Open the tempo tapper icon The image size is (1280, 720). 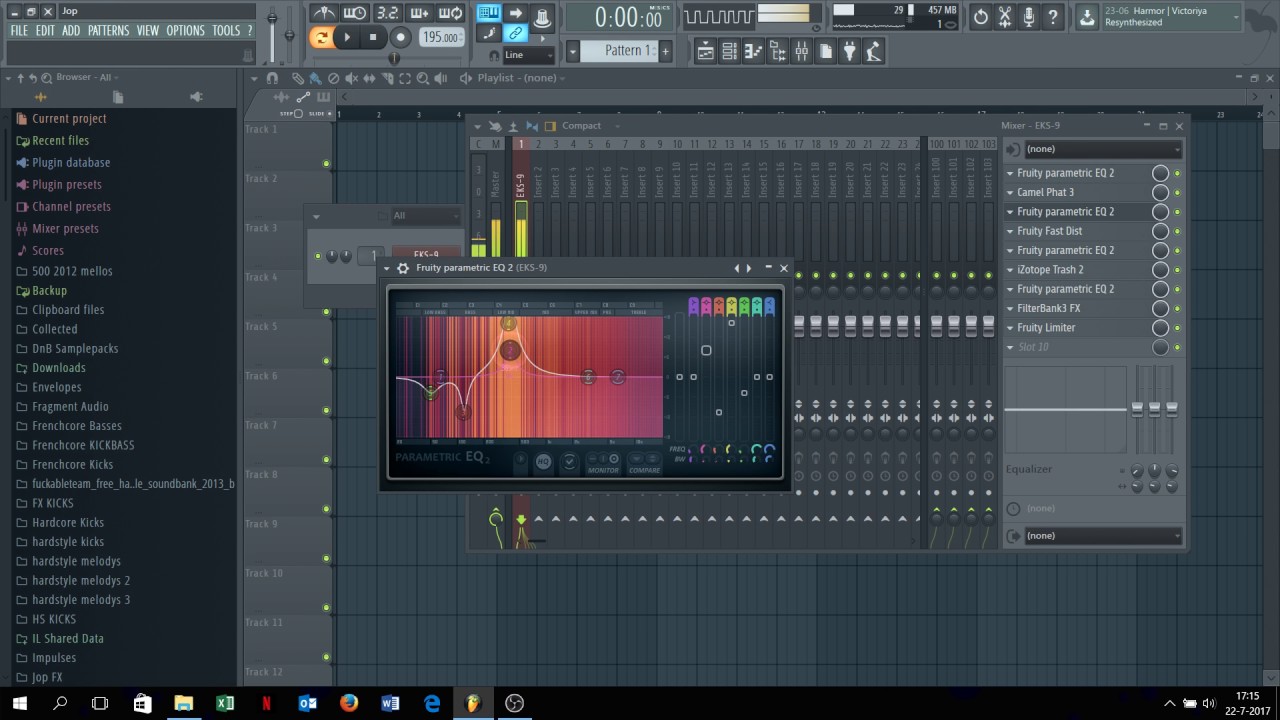873,51
